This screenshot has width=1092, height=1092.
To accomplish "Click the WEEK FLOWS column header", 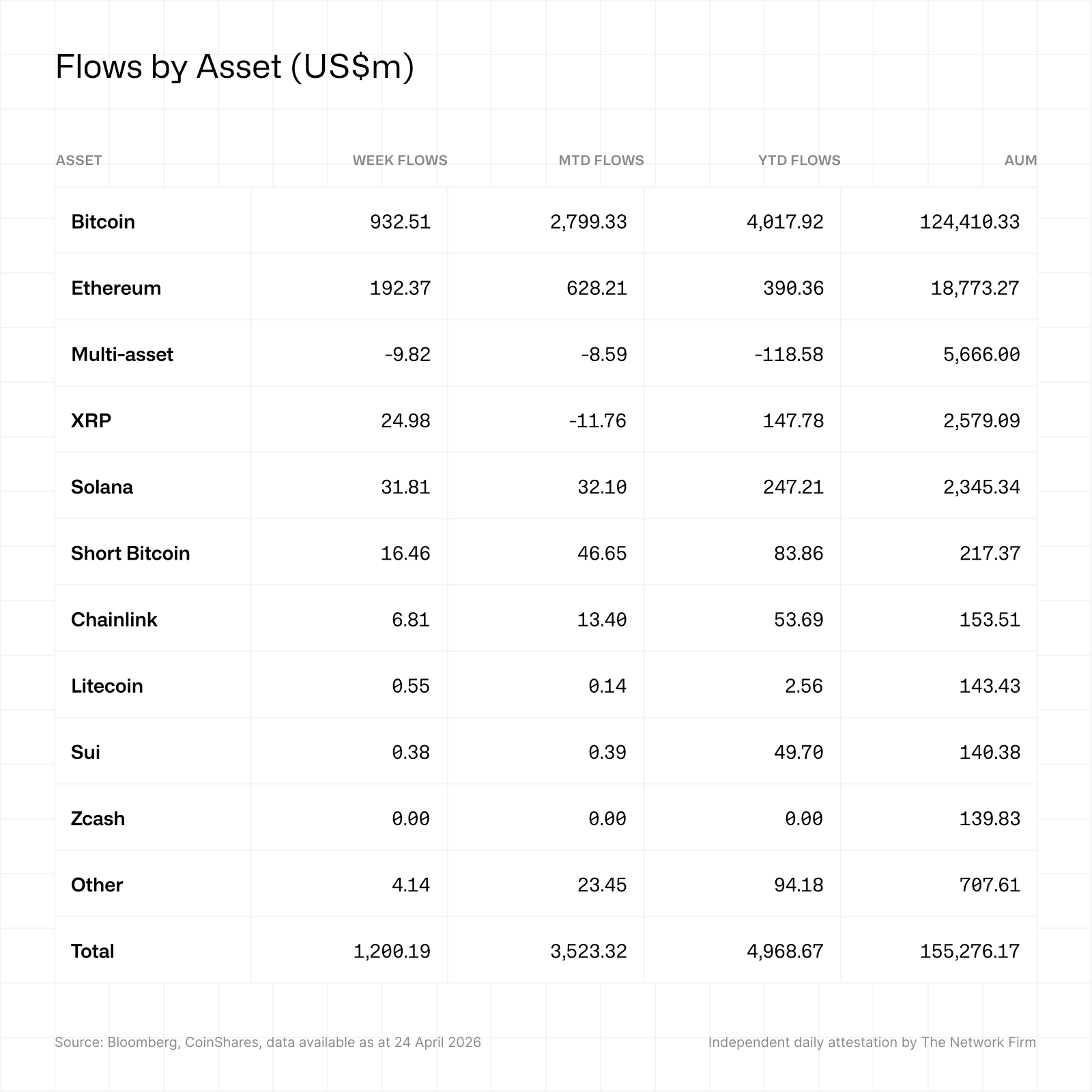I will (x=400, y=160).
